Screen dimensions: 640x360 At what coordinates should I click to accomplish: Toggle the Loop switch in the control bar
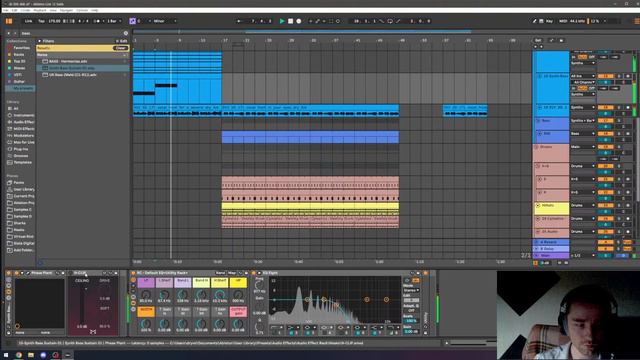389,21
